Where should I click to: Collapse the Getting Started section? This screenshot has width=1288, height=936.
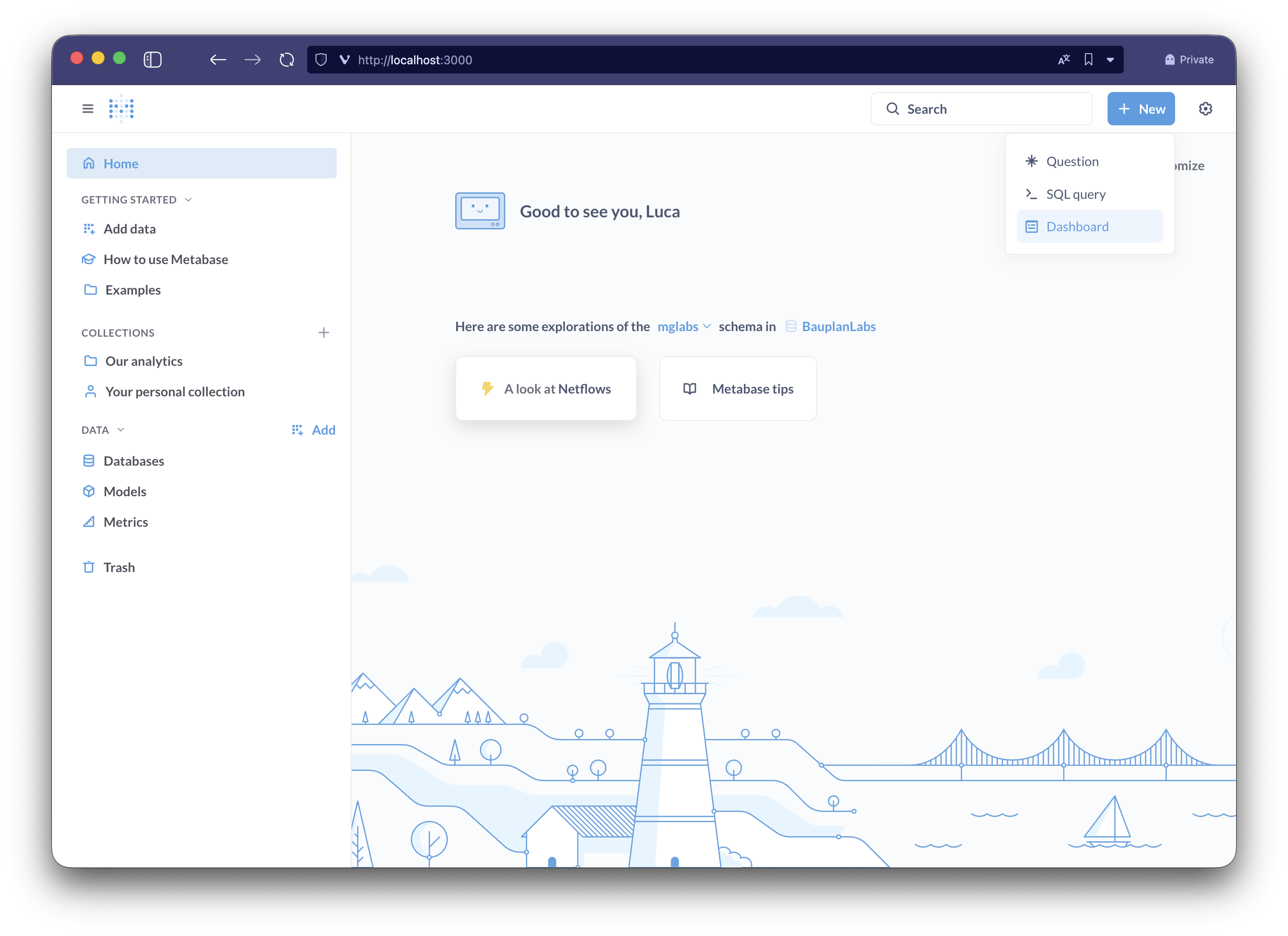tap(189, 200)
